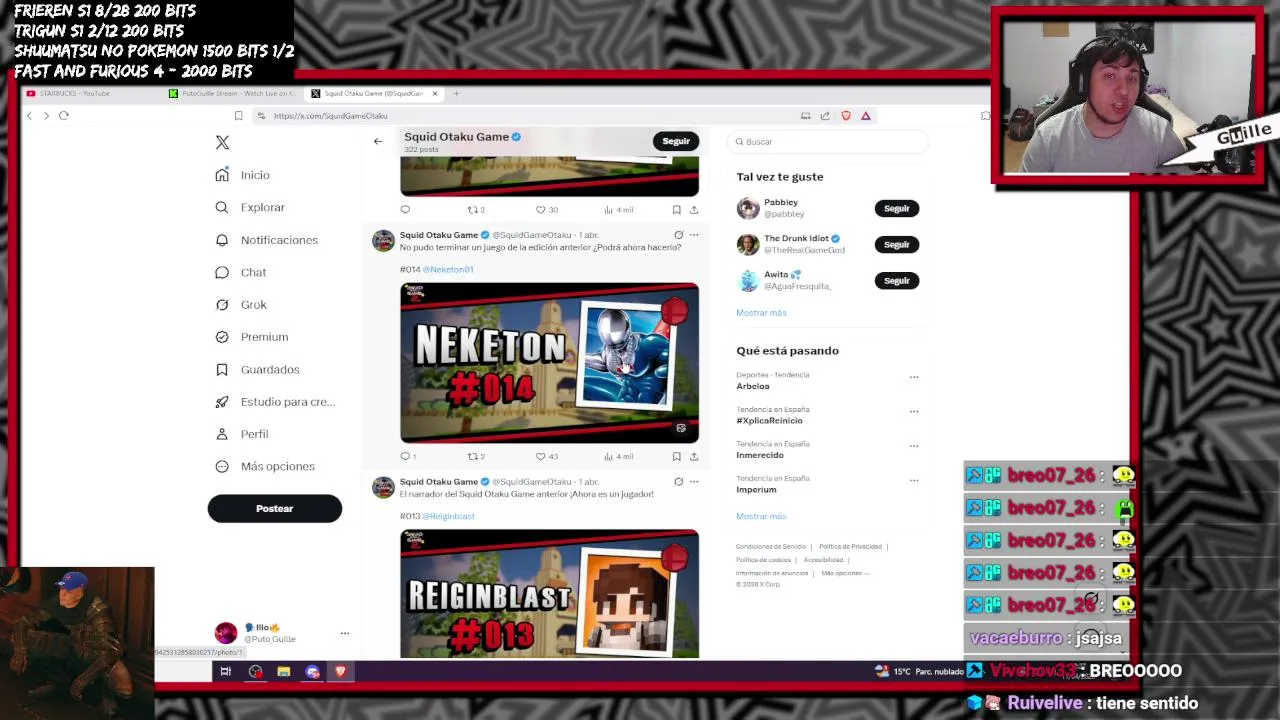Open more options on Neketon post
The height and width of the screenshot is (720, 1280).
click(693, 235)
